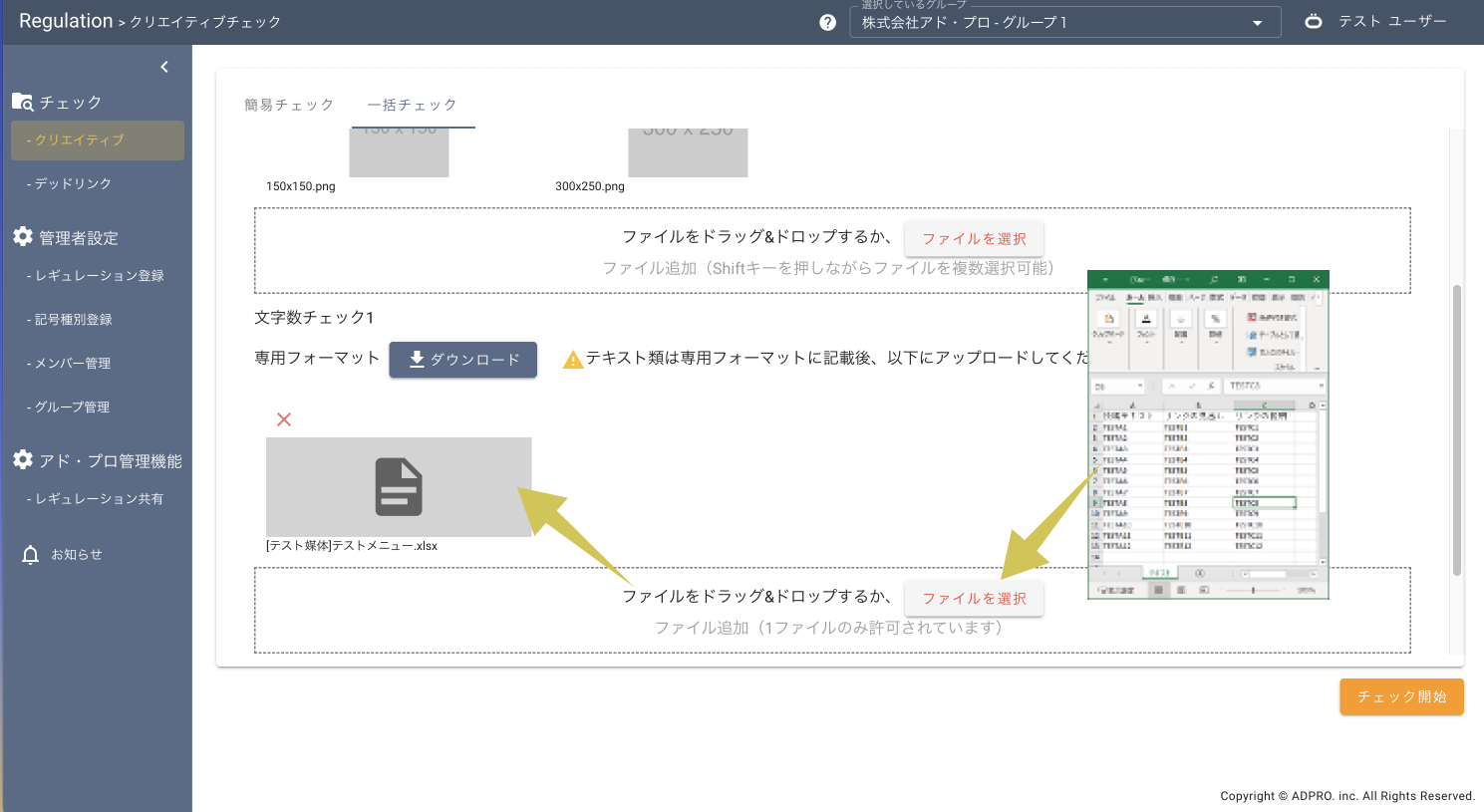Select the 一括チェック tab
The image size is (1484, 812).
413,105
